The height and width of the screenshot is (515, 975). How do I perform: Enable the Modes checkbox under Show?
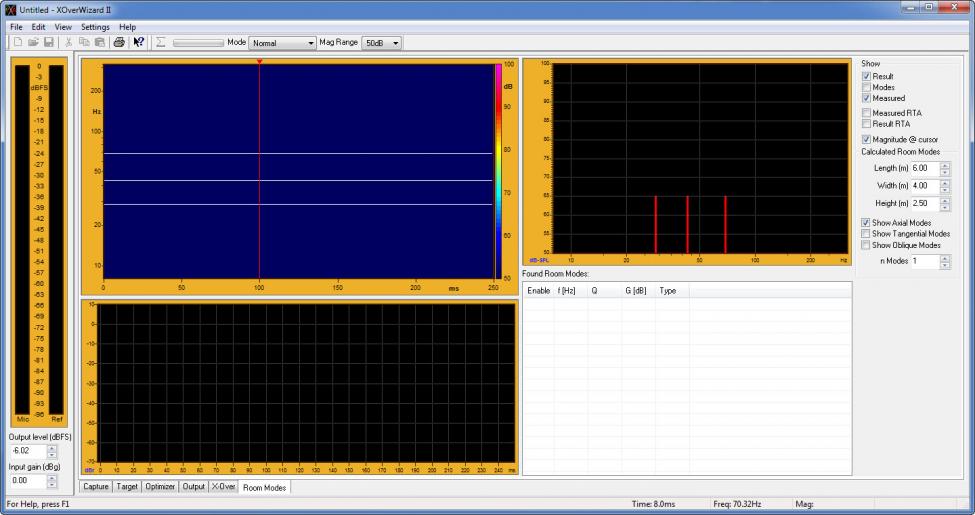tap(866, 87)
